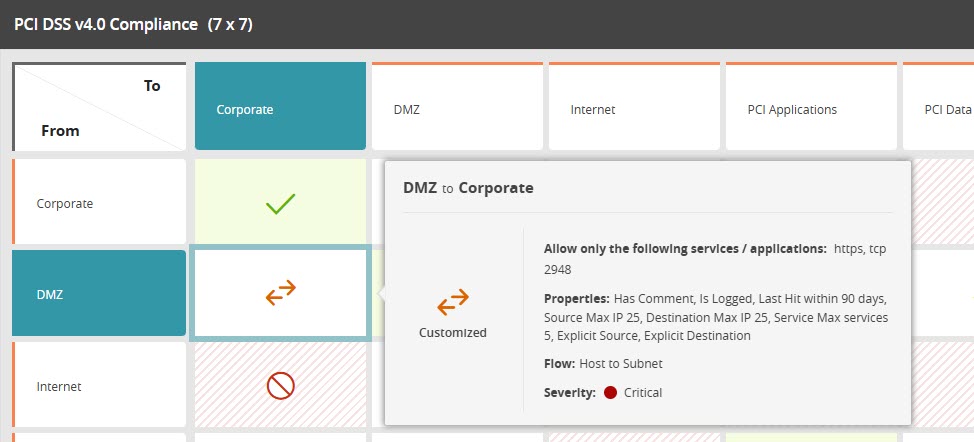Click the Customized arrows icon in the popup
974x442 pixels.
pos(453,301)
